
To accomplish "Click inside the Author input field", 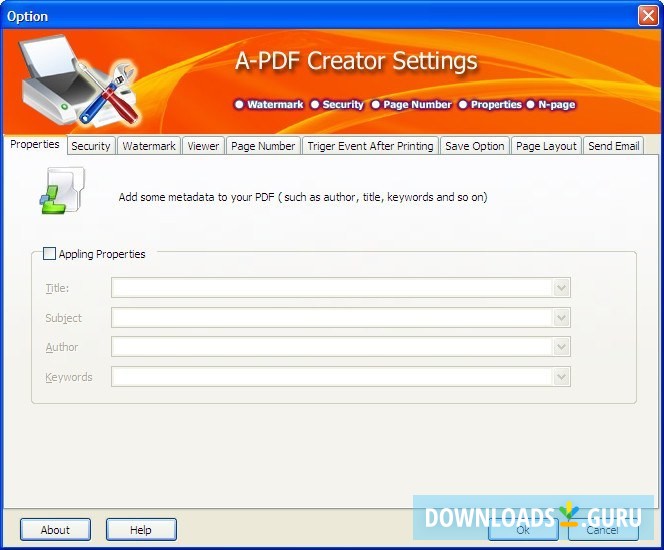I will click(x=332, y=347).
